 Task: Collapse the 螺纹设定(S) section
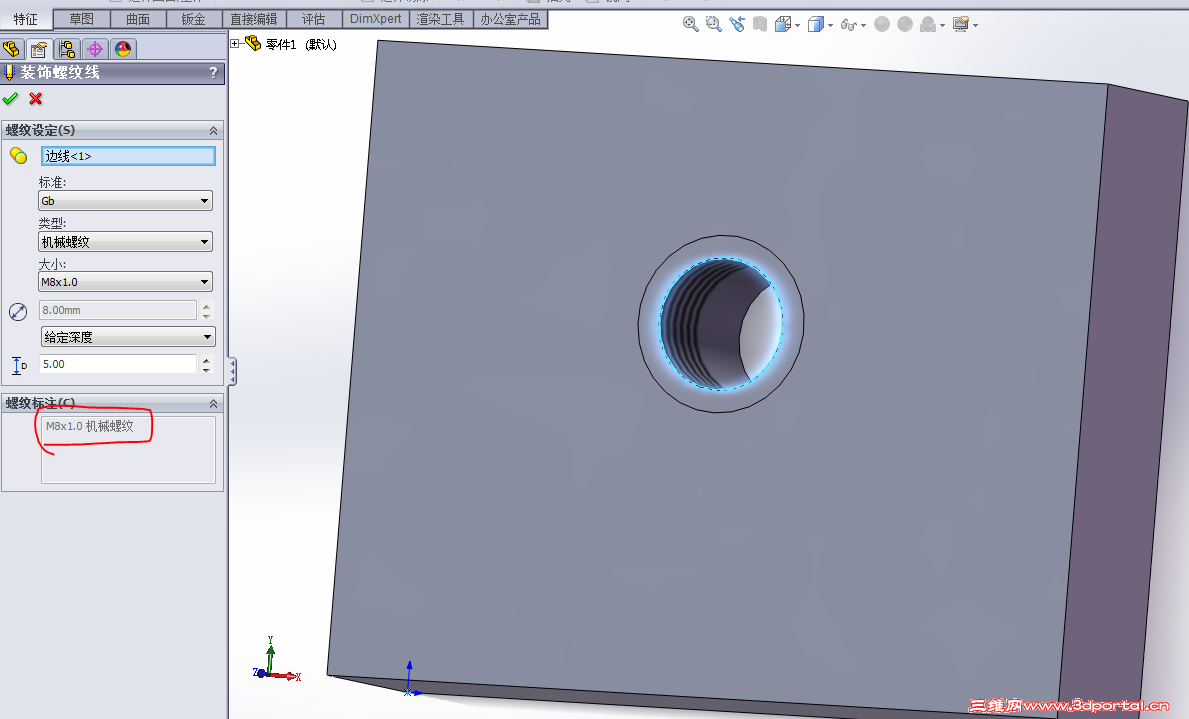213,130
